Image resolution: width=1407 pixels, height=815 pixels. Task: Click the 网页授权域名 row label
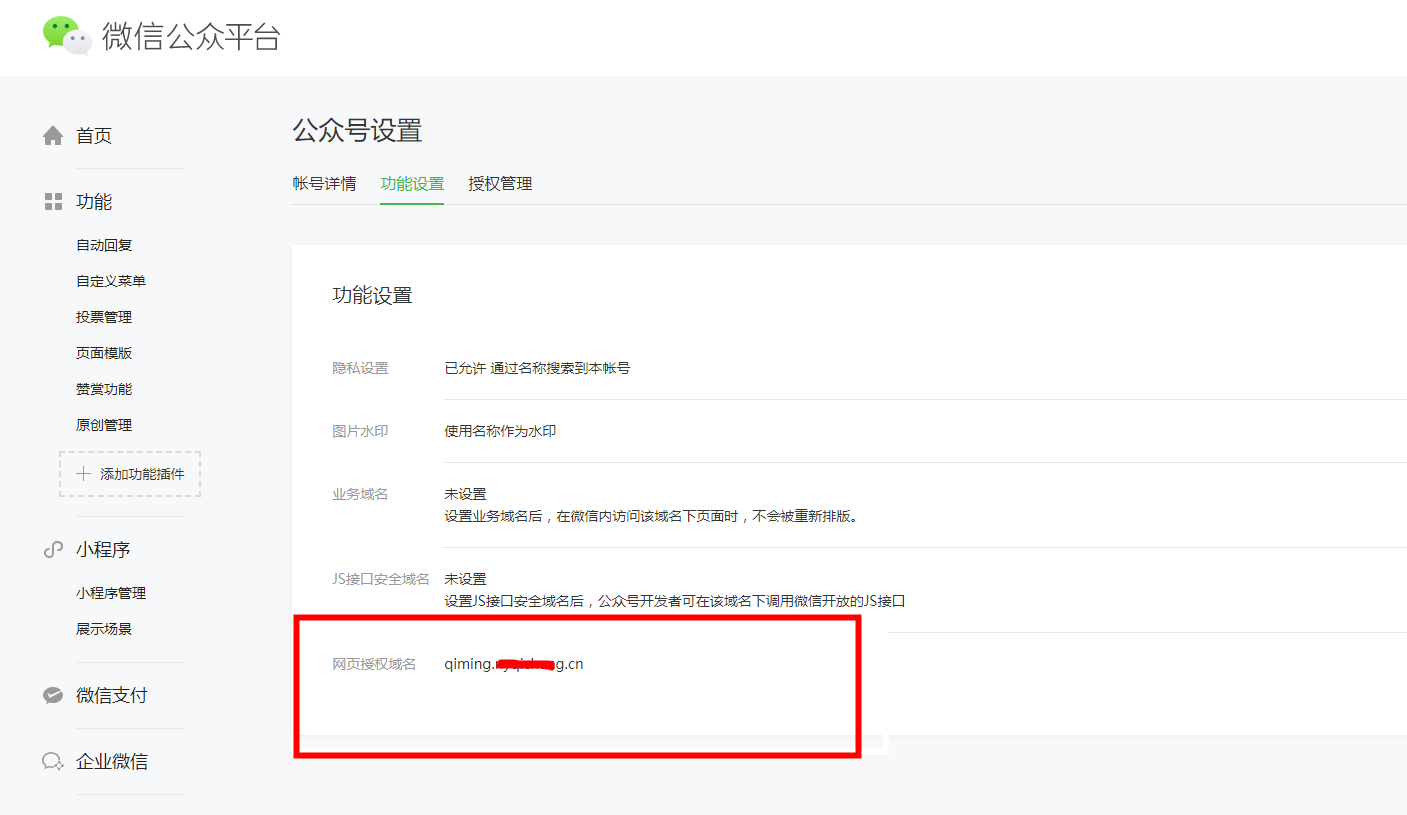(374, 664)
